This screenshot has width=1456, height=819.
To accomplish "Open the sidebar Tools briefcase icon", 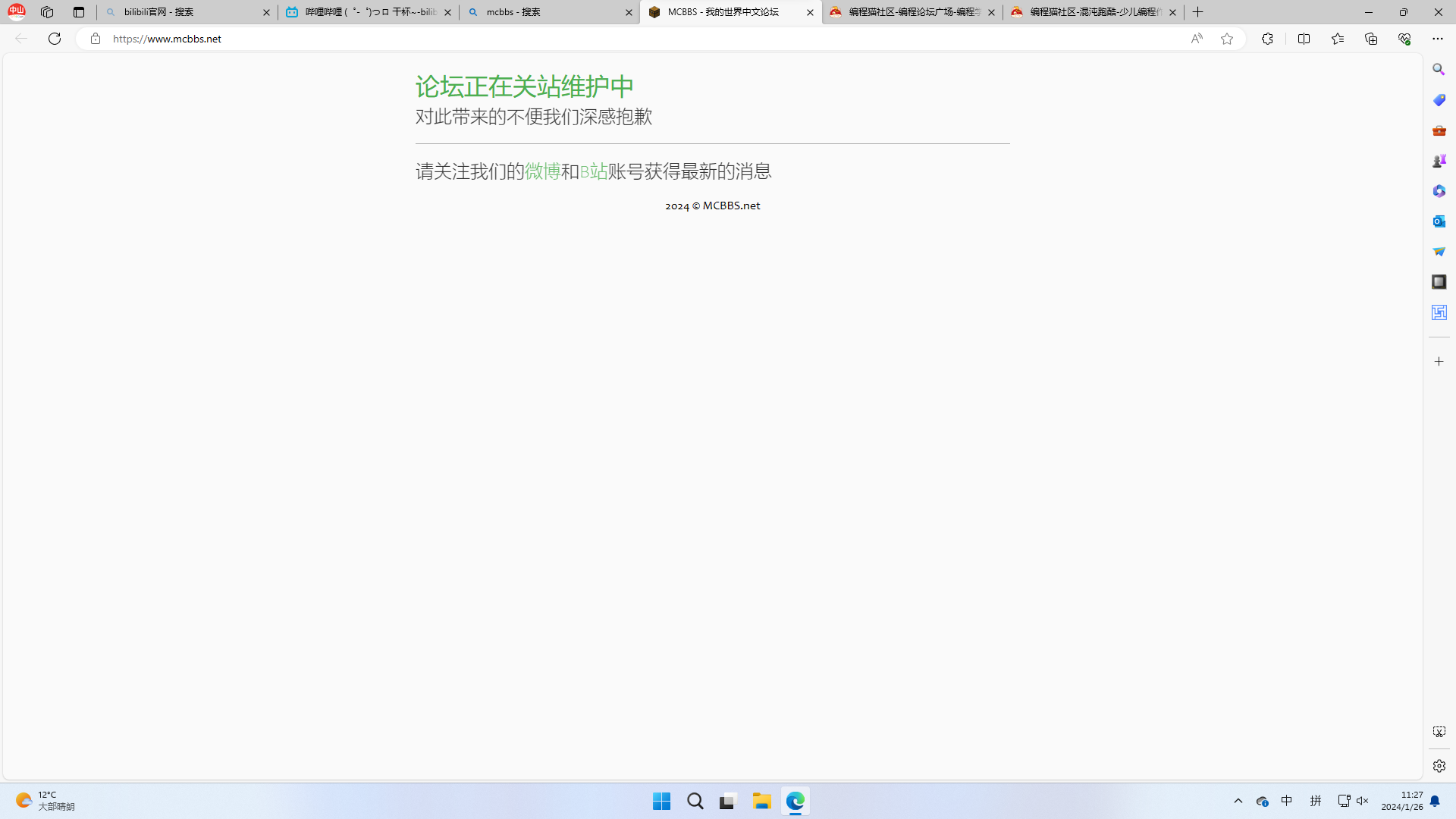I will click(1439, 130).
